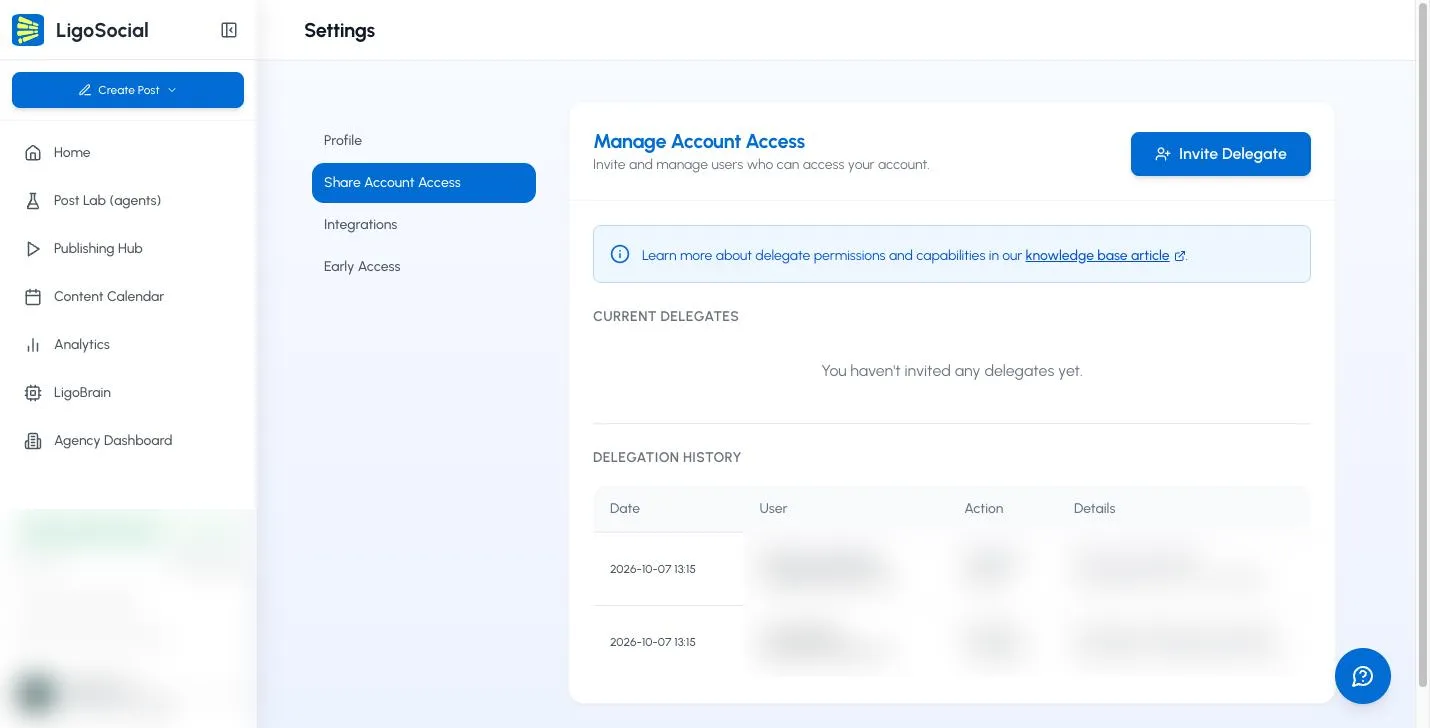Open the Create Post dropdown
The image size is (1430, 728).
128,90
